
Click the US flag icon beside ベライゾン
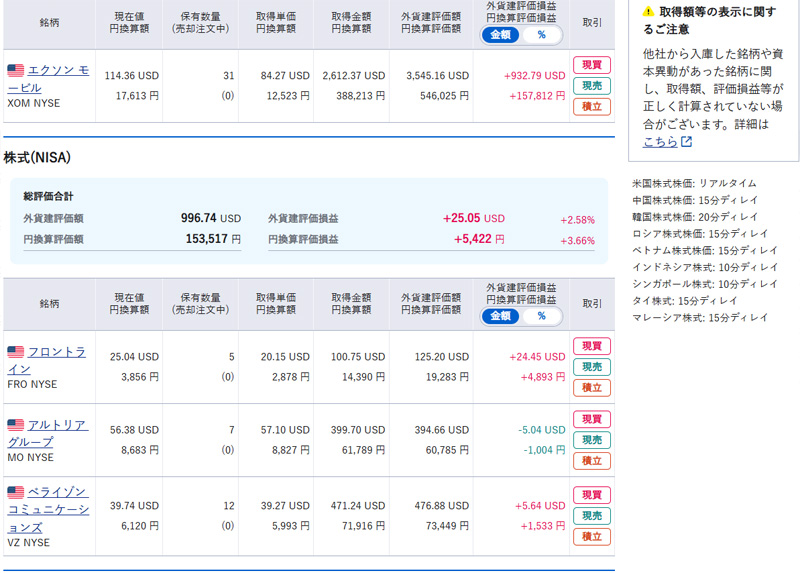pos(15,493)
